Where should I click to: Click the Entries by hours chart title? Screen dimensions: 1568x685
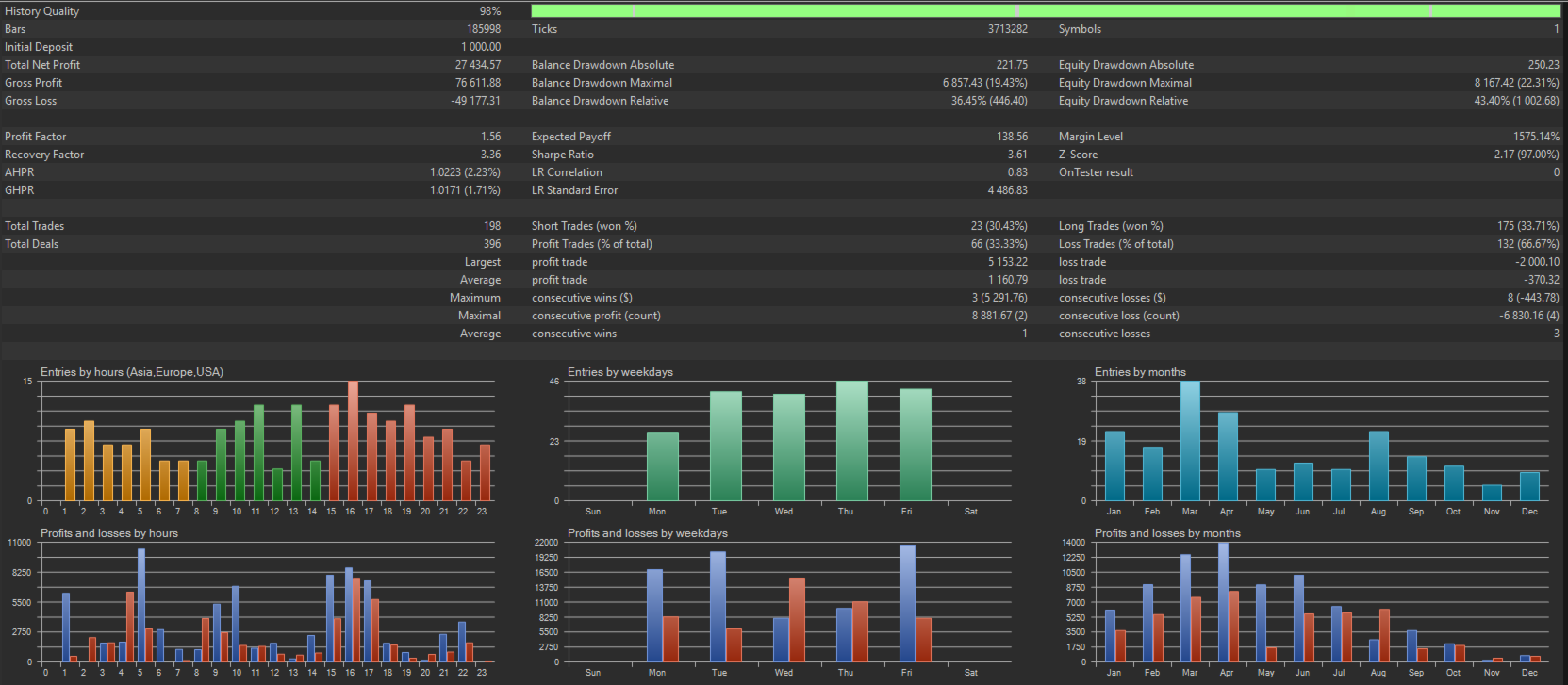pyautogui.click(x=132, y=372)
